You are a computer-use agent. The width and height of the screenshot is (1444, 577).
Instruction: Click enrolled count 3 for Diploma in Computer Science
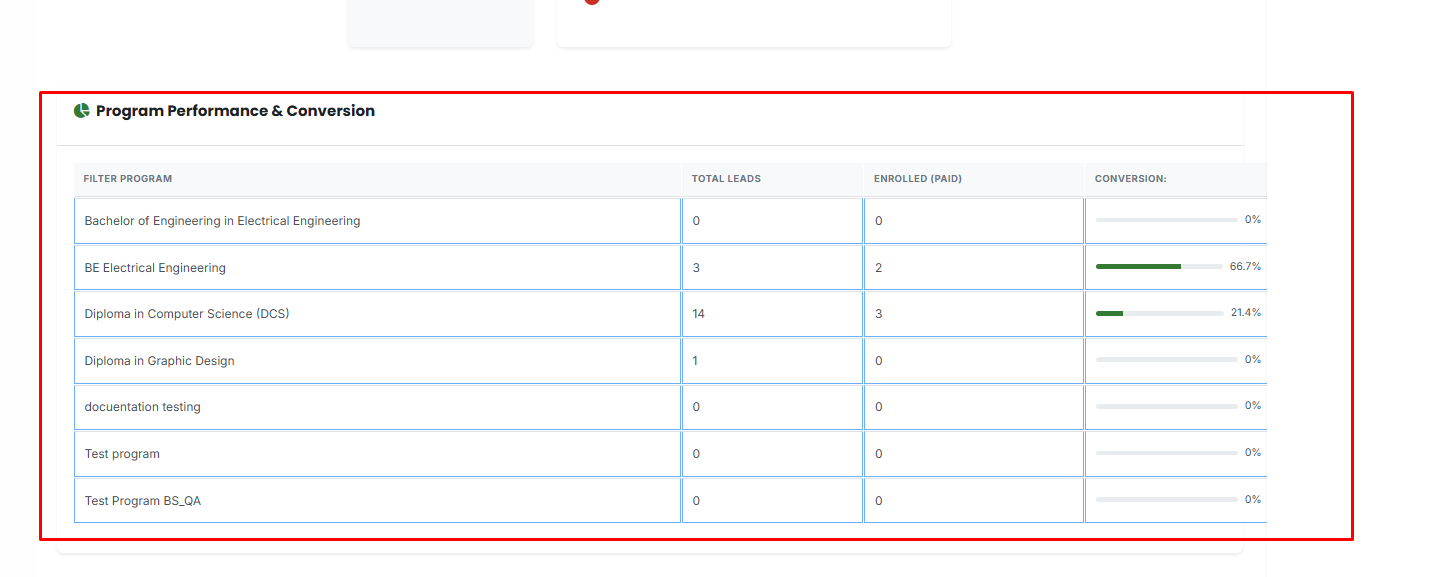click(879, 314)
